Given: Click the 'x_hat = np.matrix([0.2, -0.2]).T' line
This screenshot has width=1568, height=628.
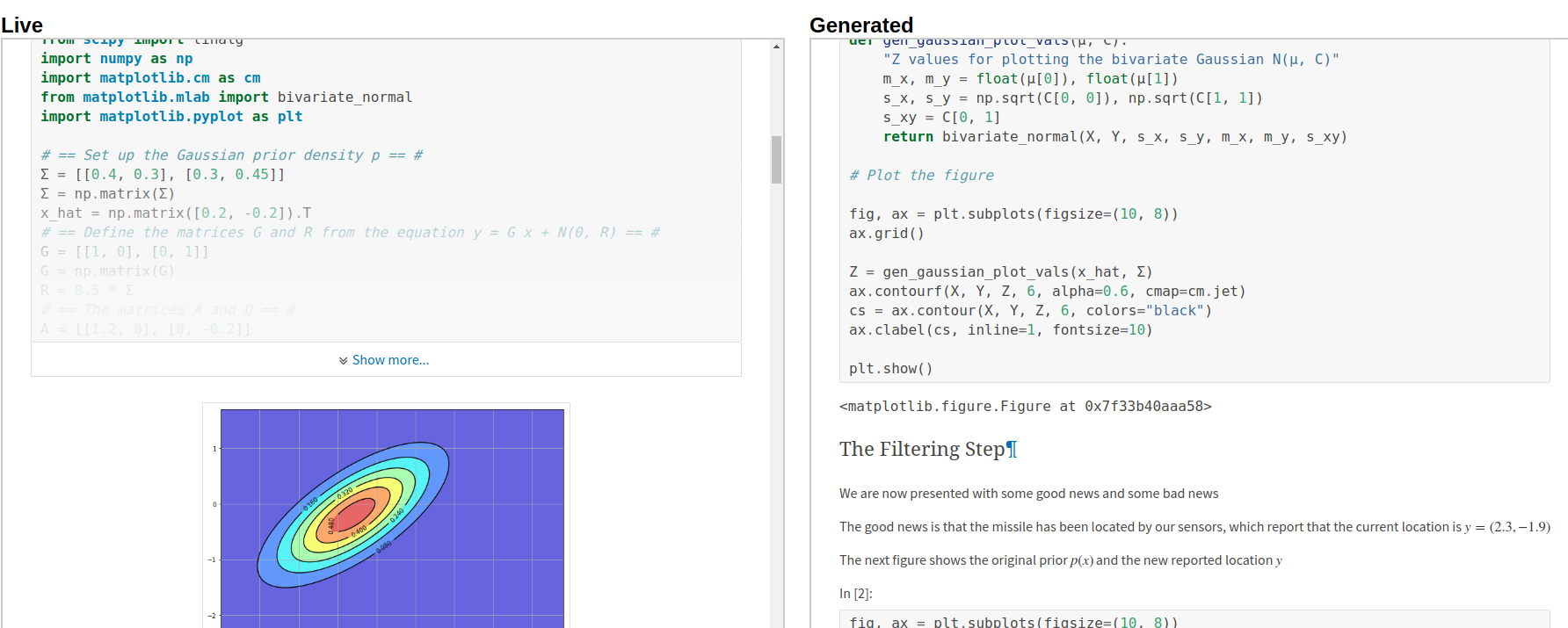Looking at the screenshot, I should coord(176,213).
